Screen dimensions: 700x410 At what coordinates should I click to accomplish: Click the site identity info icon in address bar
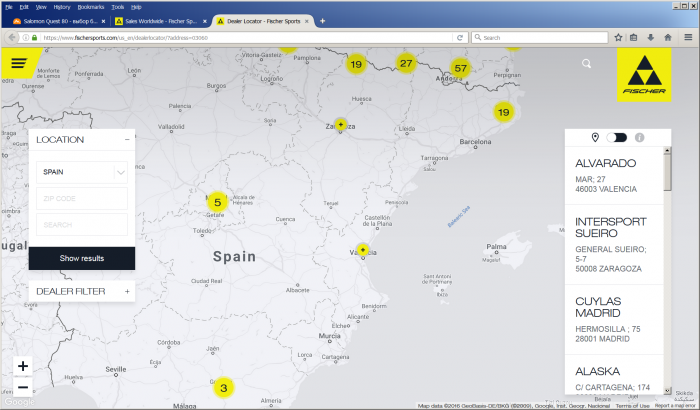pyautogui.click(x=26, y=38)
